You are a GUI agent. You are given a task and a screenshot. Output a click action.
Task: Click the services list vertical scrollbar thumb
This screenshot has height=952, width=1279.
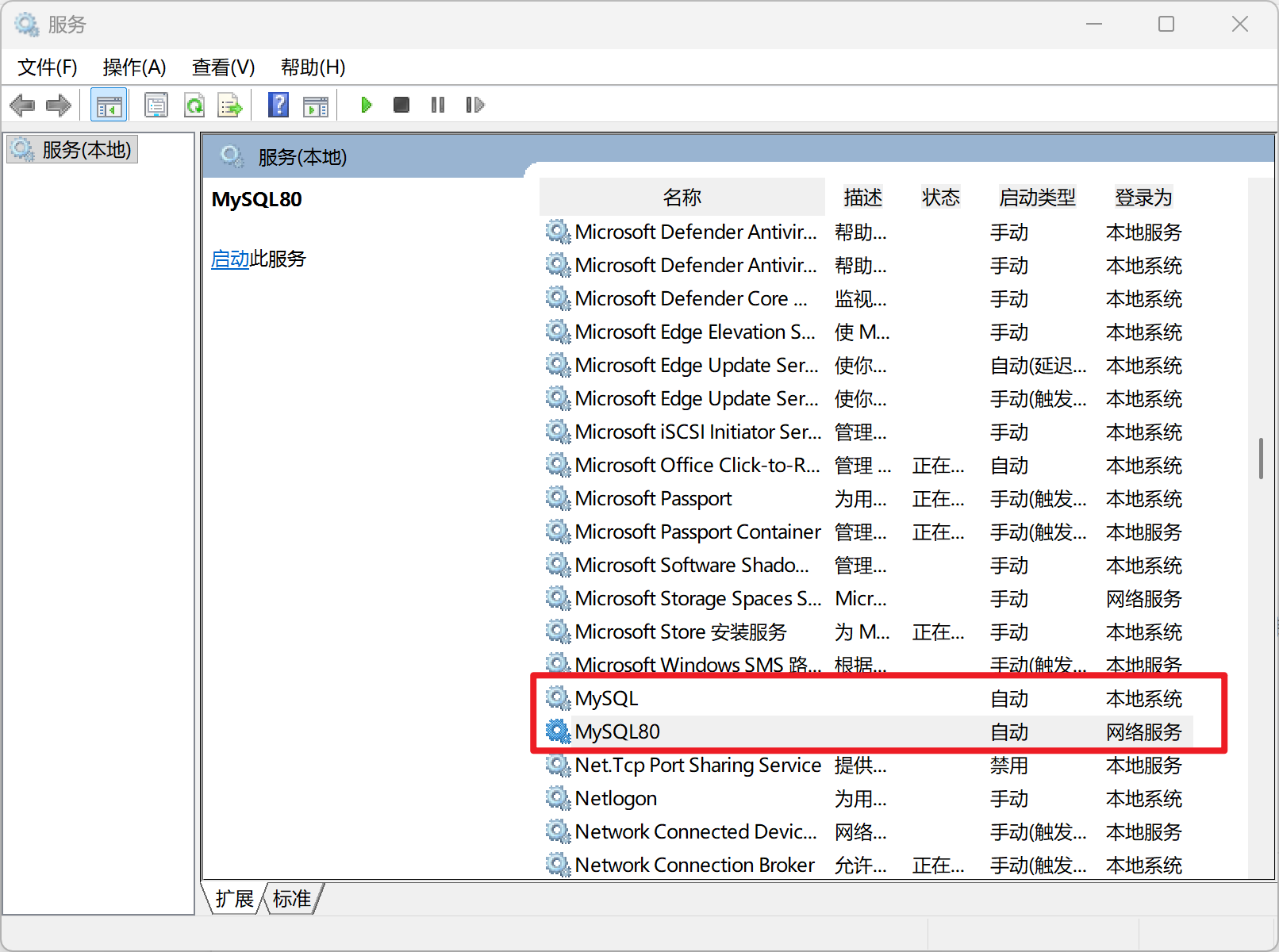click(1261, 458)
